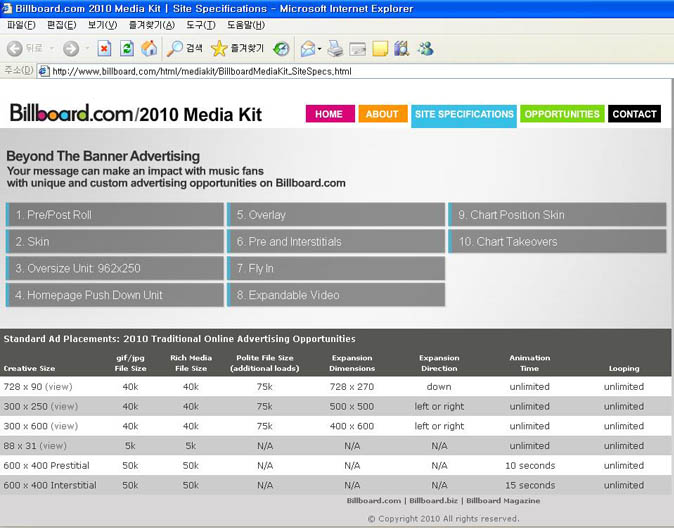674x528 pixels.
Task: Click the History clock icon
Action: (281, 48)
